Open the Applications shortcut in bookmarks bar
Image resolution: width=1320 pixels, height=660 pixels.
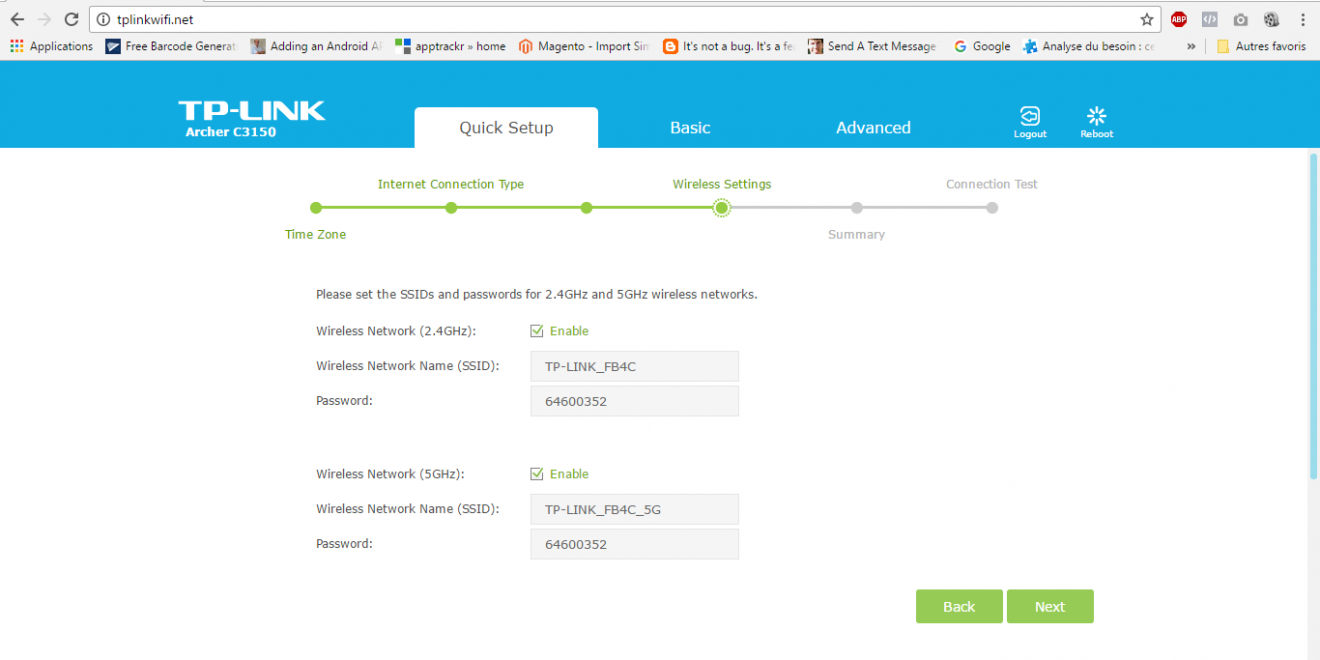51,46
